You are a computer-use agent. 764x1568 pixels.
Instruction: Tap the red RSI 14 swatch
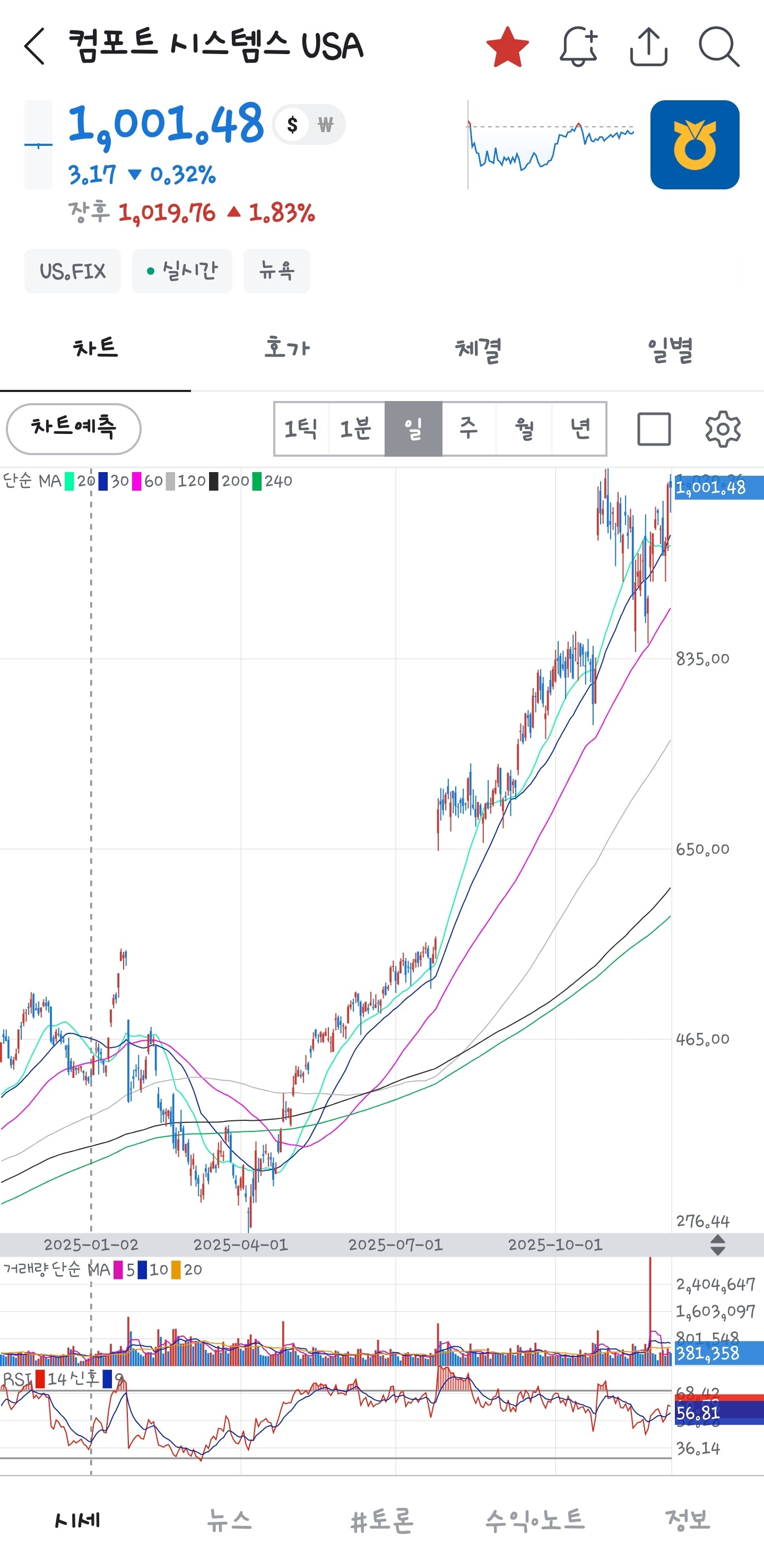click(40, 1379)
